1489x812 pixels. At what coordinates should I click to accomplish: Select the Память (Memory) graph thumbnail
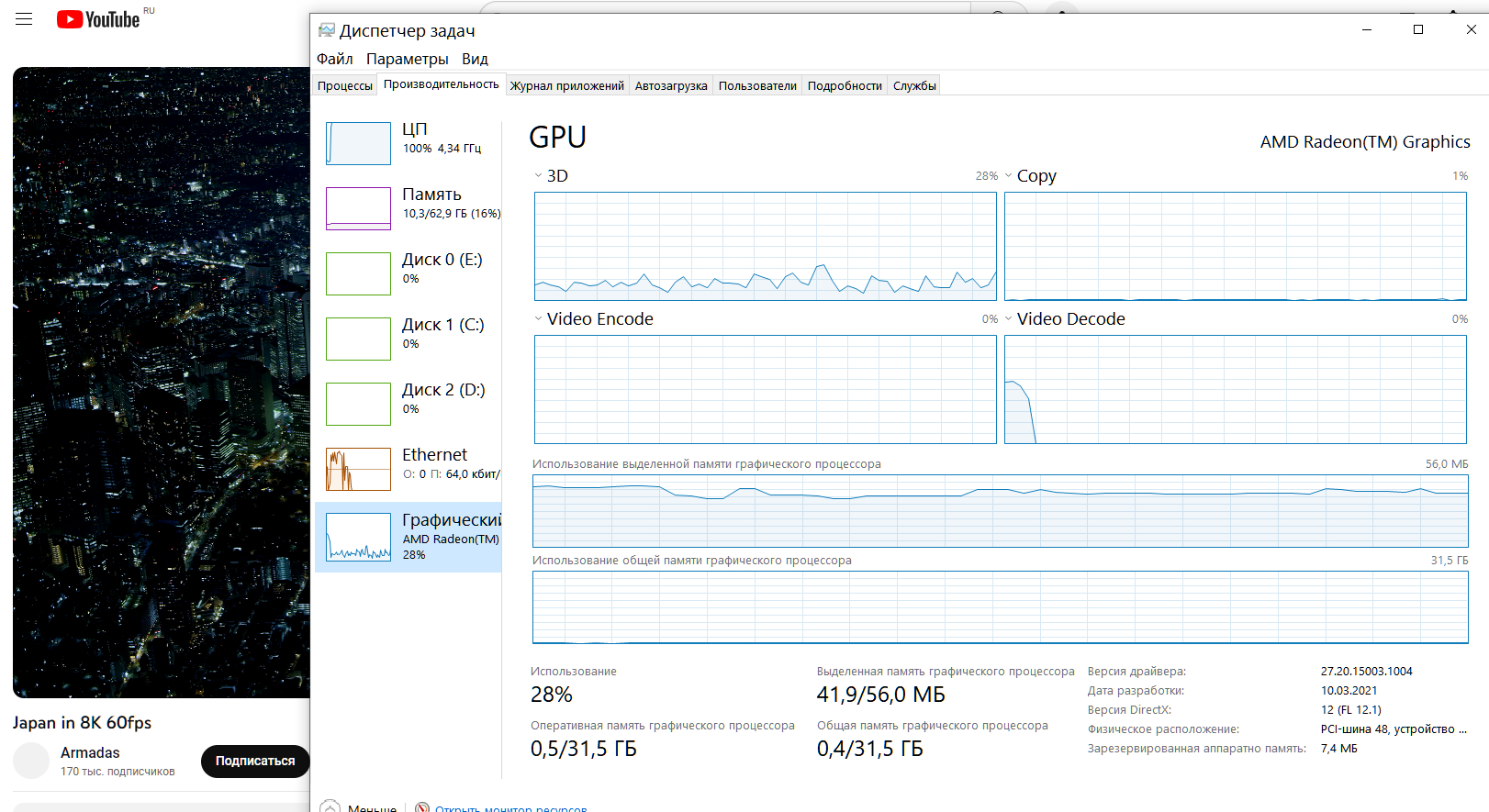click(358, 208)
